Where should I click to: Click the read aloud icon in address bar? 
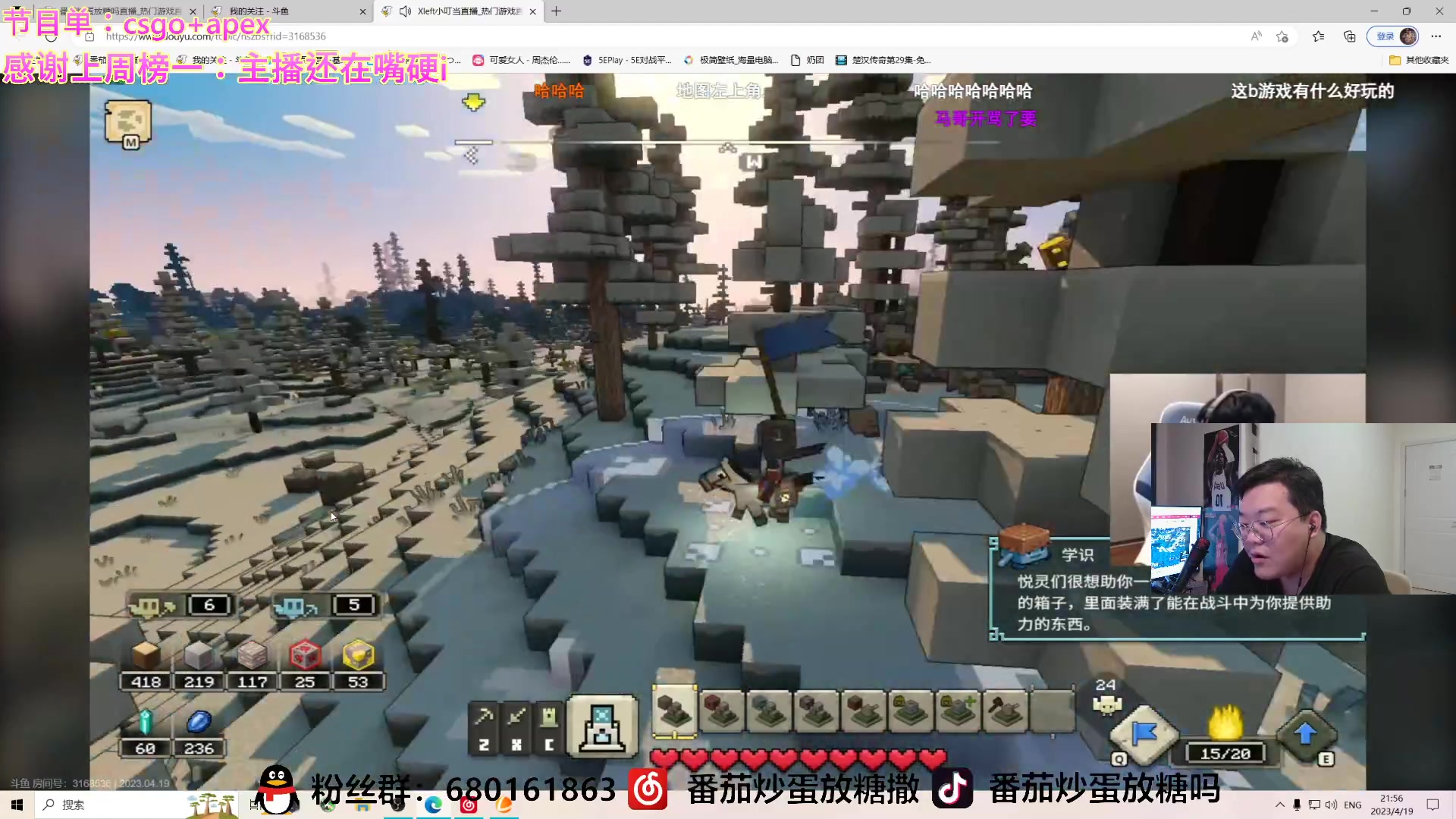(1257, 36)
